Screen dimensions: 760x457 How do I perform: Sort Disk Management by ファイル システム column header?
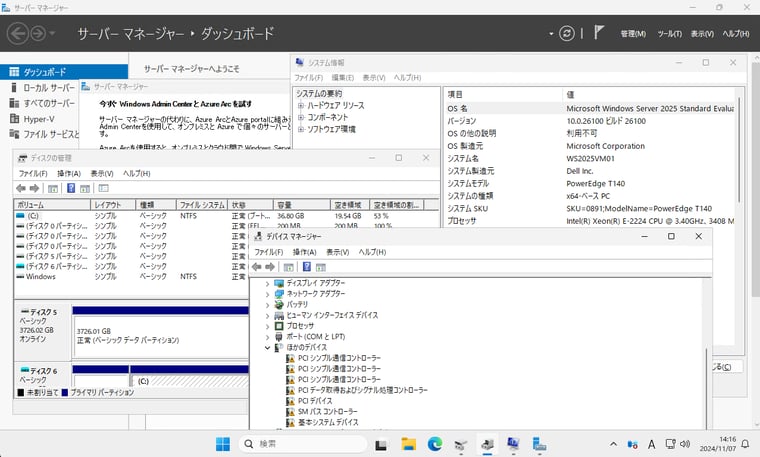coord(202,205)
